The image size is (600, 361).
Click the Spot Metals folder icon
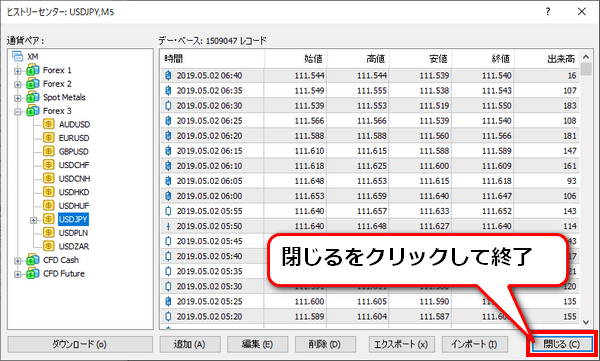click(x=33, y=97)
